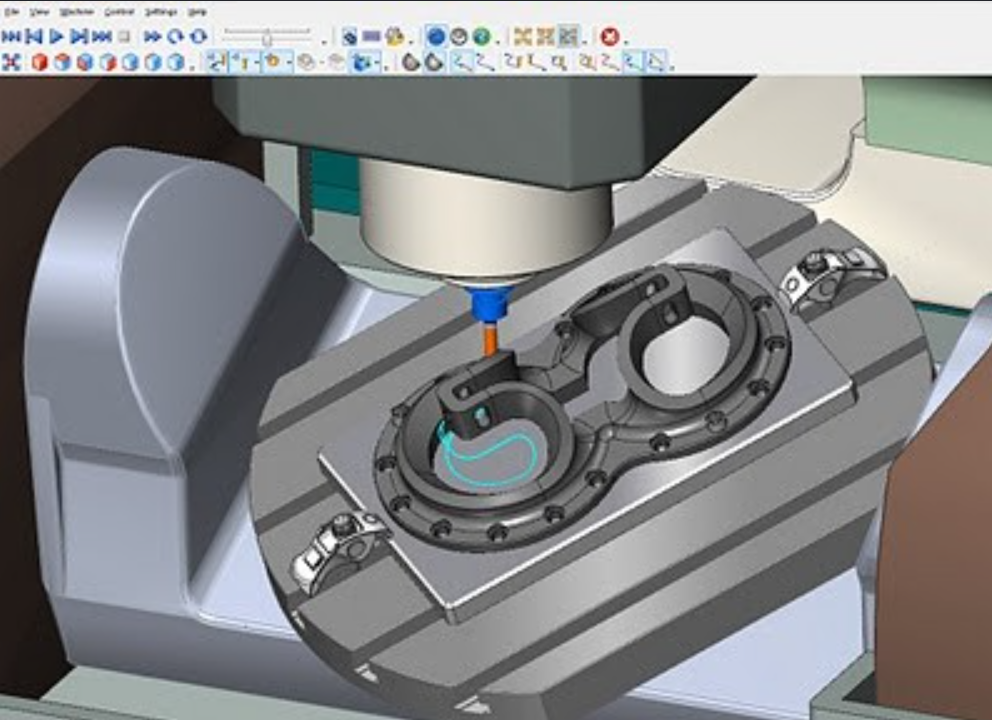
Task: Toggle the highlighted gray fit-view icon
Action: tap(568, 37)
